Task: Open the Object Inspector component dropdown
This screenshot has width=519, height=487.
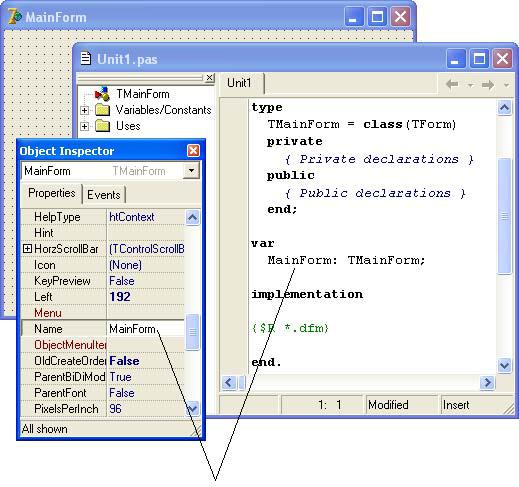Action: 191,171
